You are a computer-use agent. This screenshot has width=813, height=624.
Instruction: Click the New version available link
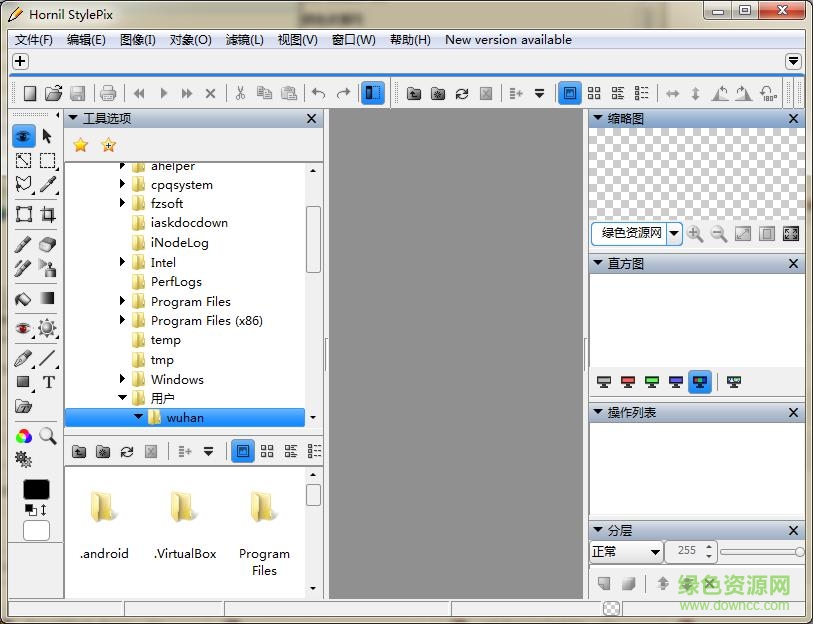(508, 40)
